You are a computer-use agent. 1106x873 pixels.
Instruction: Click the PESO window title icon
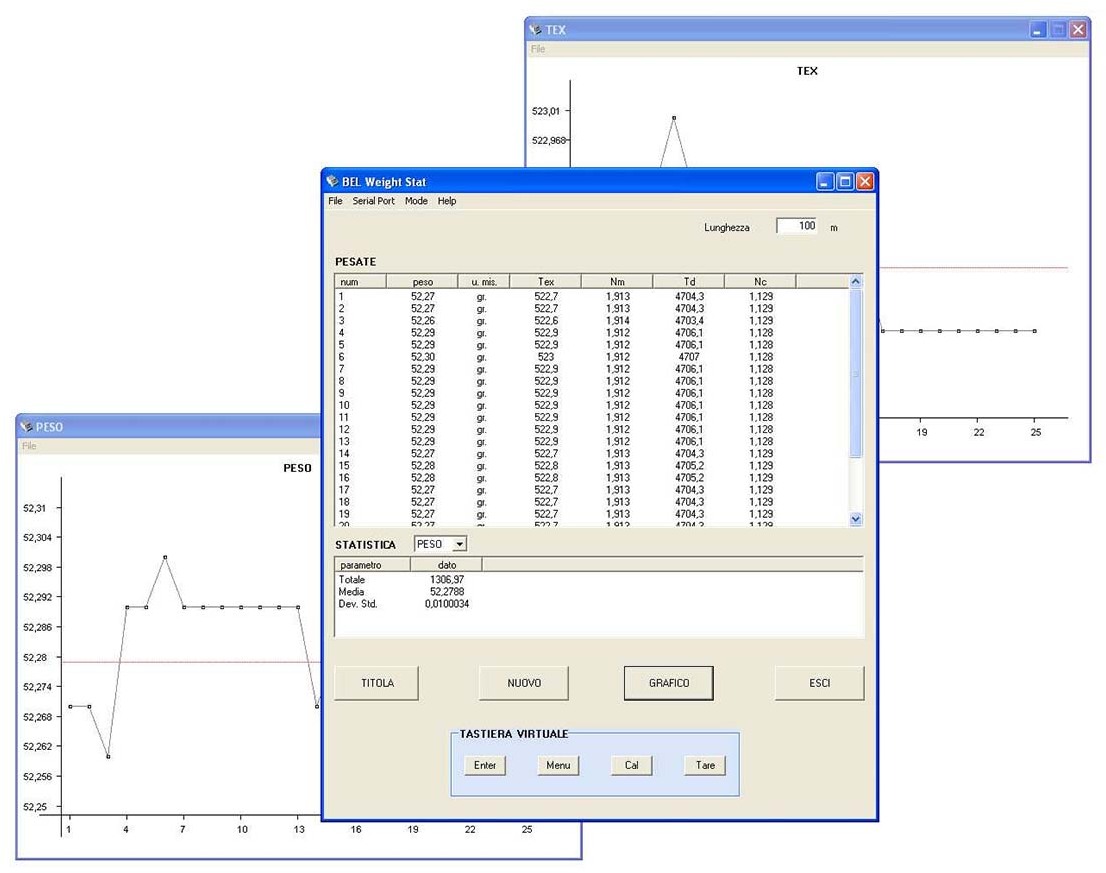pos(26,427)
